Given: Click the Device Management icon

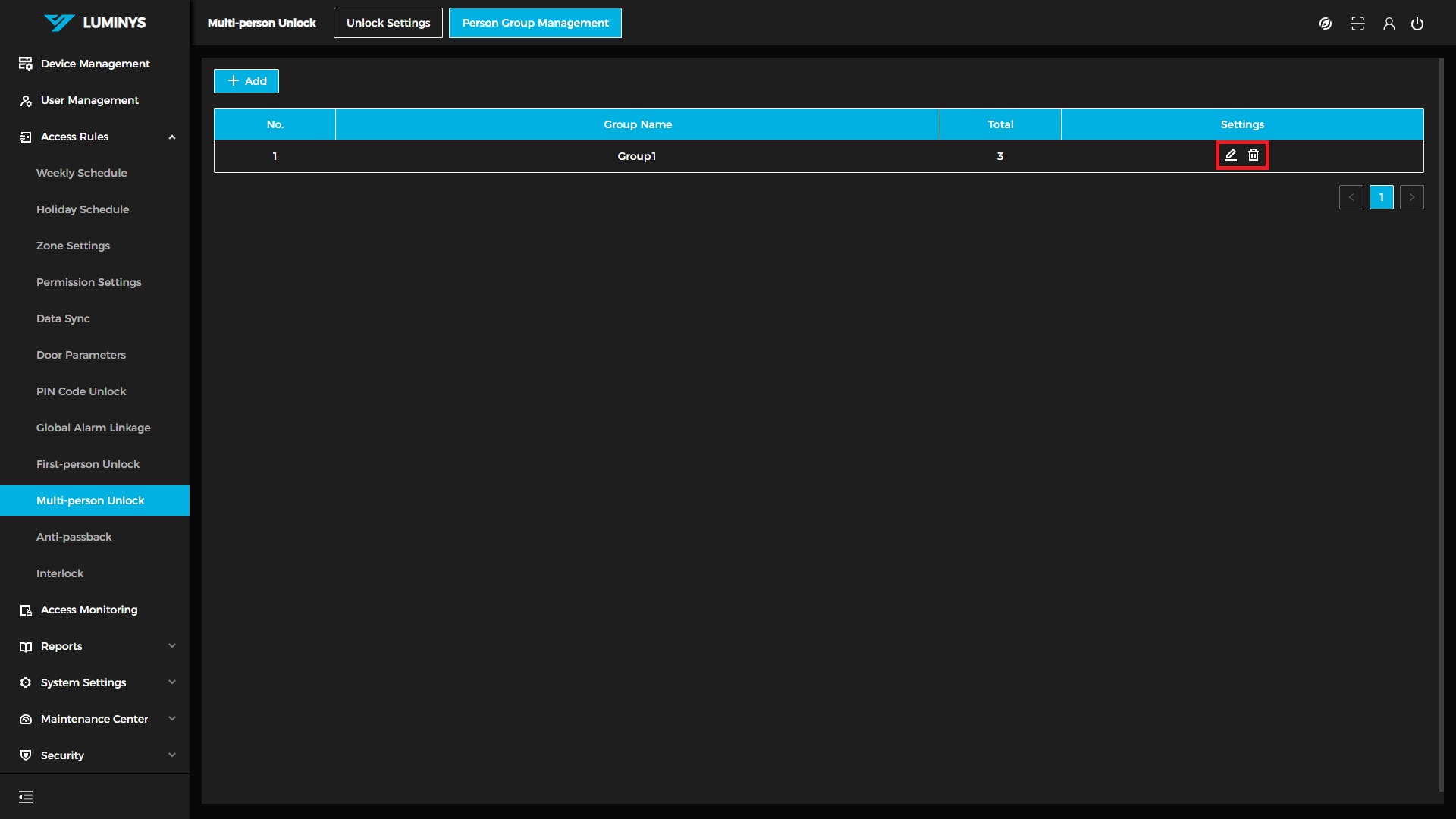Looking at the screenshot, I should click(x=26, y=64).
